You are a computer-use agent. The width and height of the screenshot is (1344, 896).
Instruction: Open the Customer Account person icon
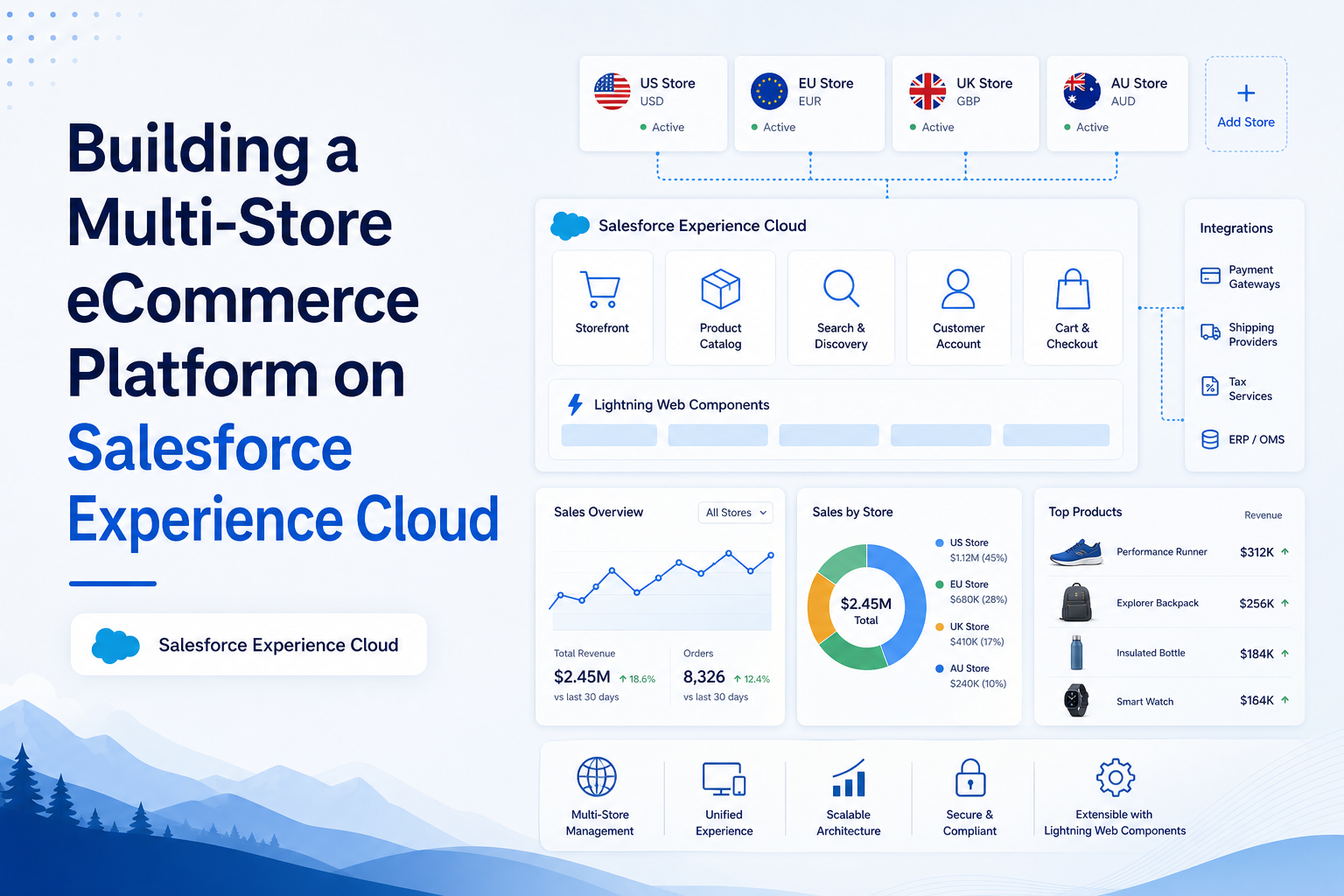tap(958, 289)
